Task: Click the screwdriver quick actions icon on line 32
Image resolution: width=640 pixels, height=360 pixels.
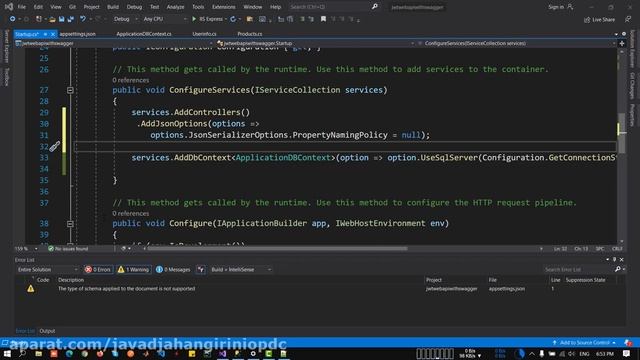Action: click(x=55, y=146)
